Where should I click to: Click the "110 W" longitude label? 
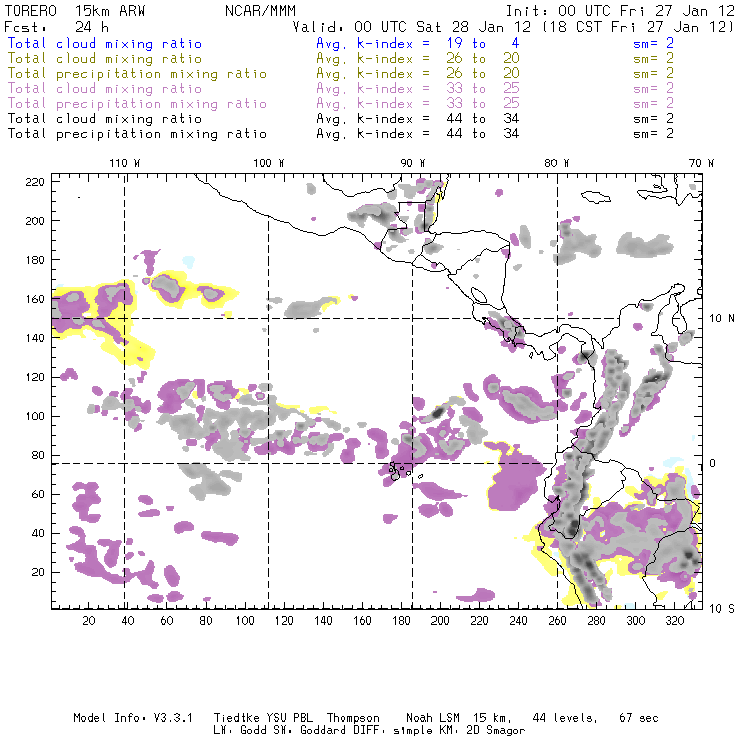tap(125, 163)
